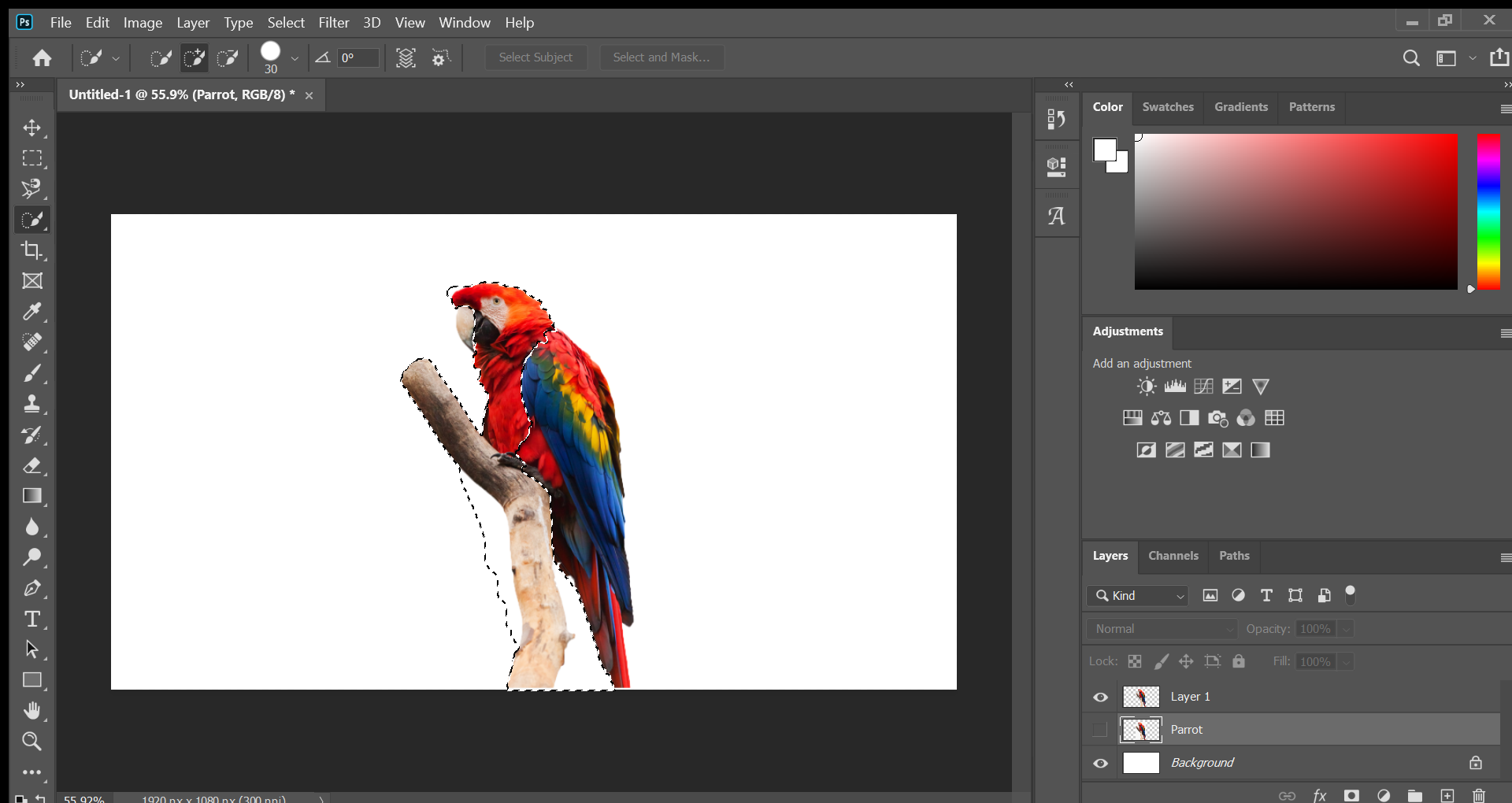Image resolution: width=1512 pixels, height=803 pixels.
Task: Click the Delete layer trash icon
Action: point(1479,795)
